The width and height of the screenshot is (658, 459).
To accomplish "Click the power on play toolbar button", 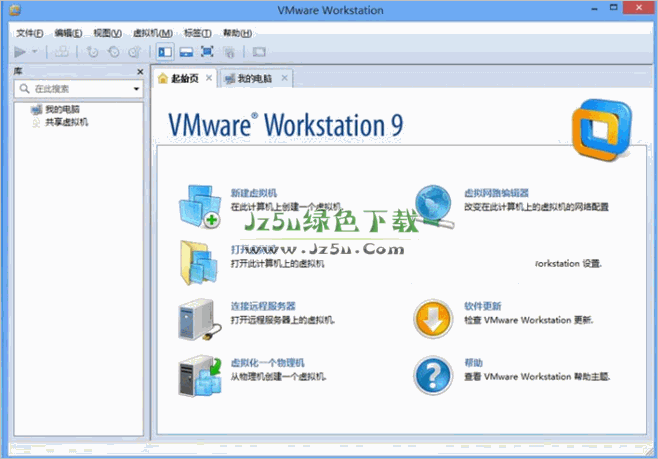I will click(x=20, y=52).
